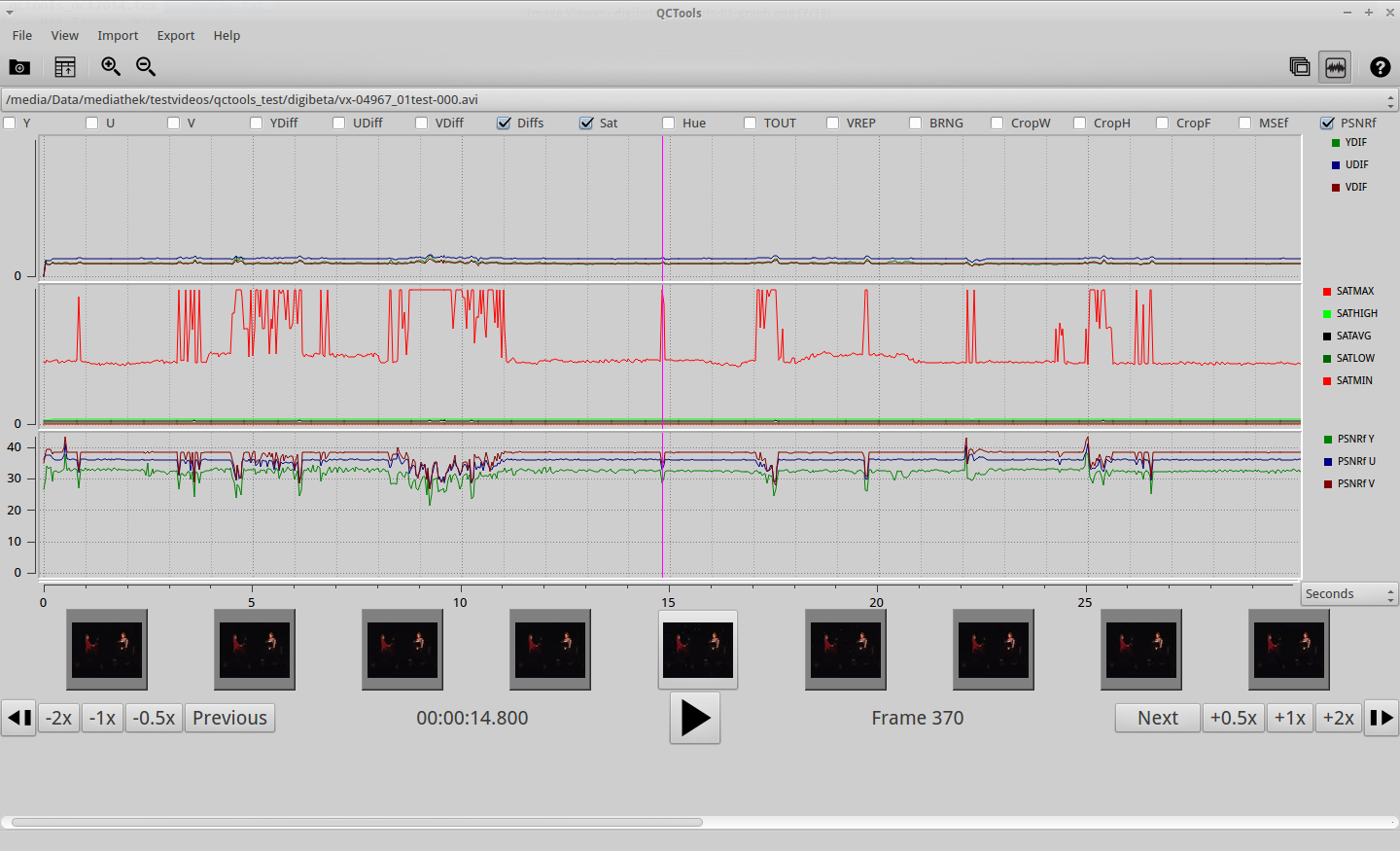Uncheck the Diffs graph checkbox
The width and height of the screenshot is (1400, 851).
[504, 124]
